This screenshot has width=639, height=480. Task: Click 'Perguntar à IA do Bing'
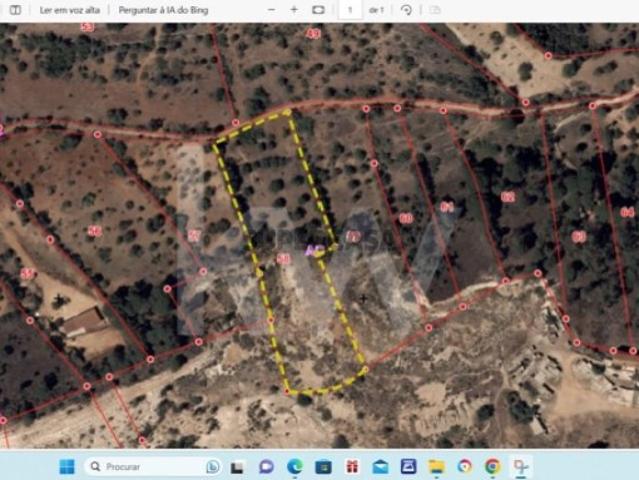click(156, 9)
